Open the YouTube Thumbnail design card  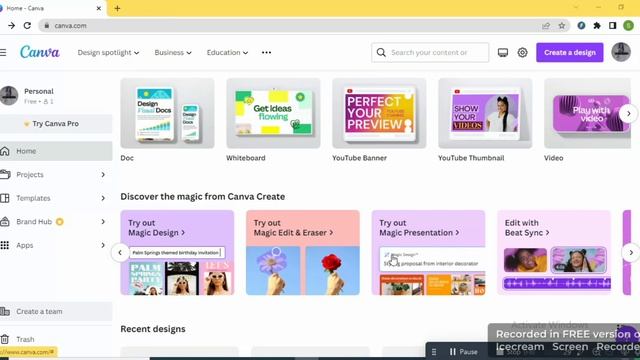click(x=485, y=113)
